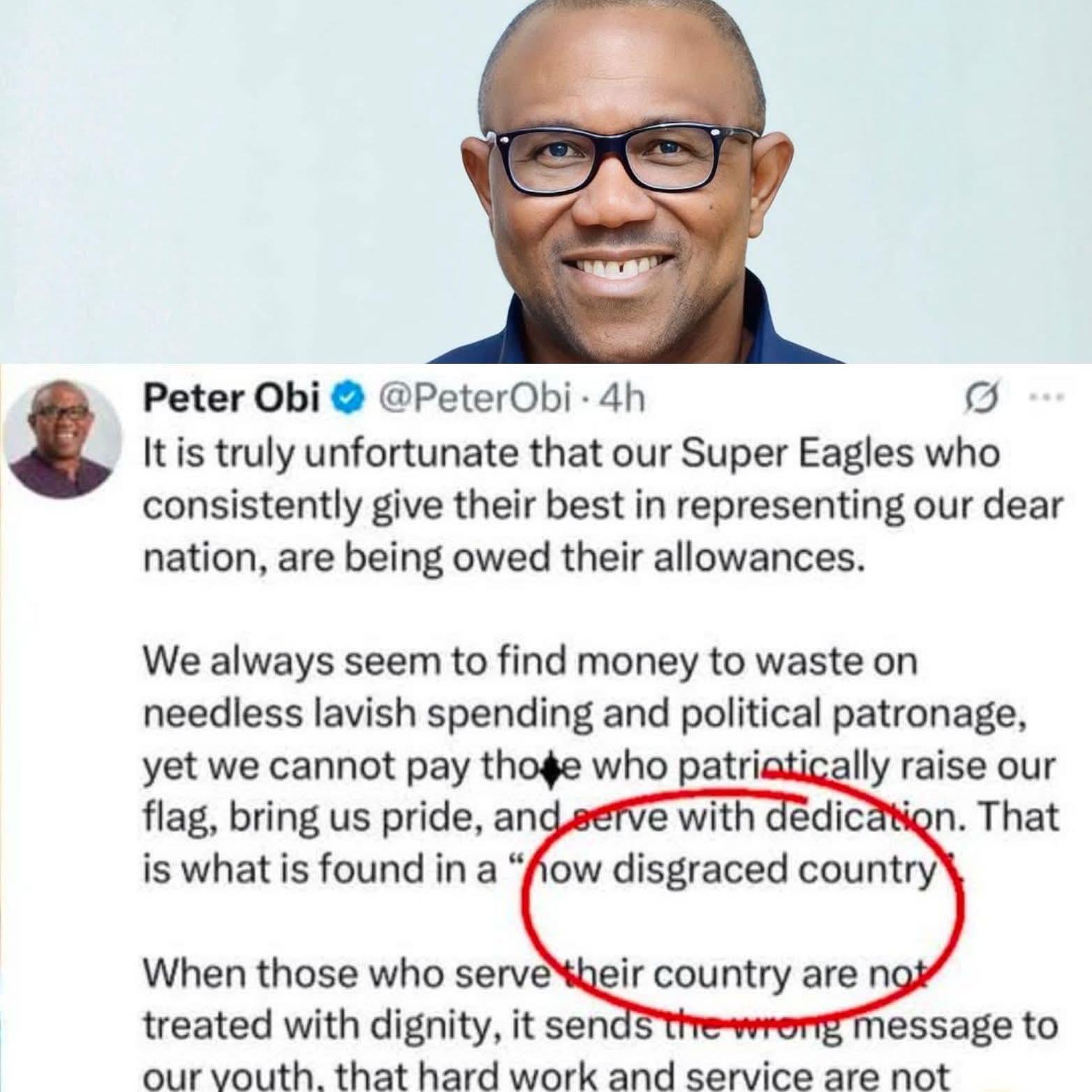
Task: Click the tweet line starting "It is truly unfortunate"
Action: pos(572,454)
